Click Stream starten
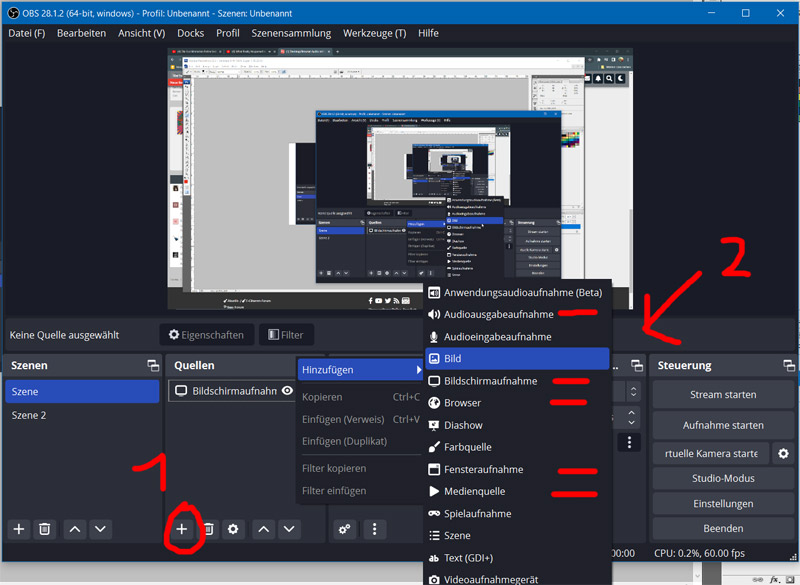 [723, 395]
